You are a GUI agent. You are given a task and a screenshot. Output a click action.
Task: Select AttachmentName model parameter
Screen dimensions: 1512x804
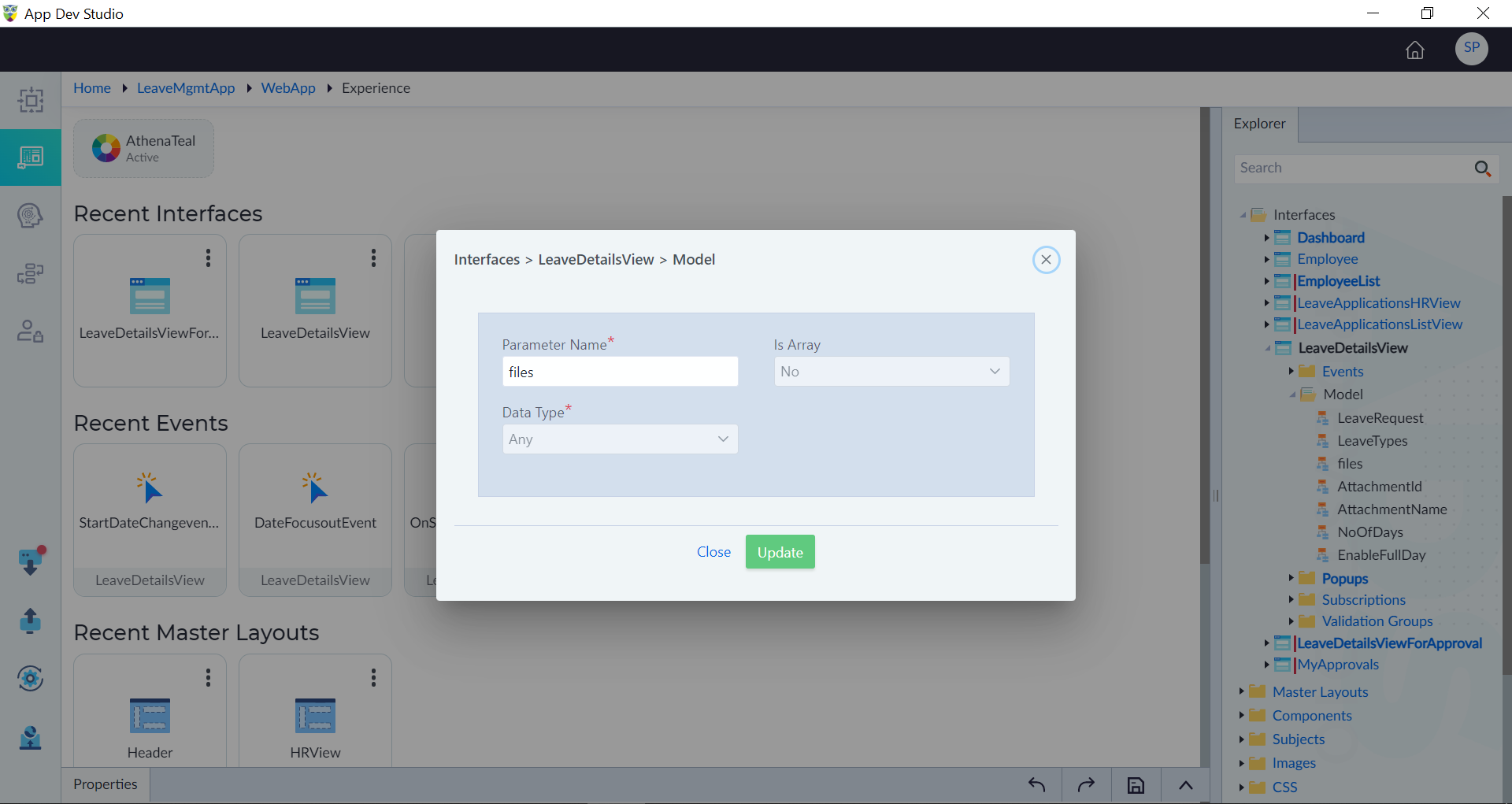click(1392, 509)
